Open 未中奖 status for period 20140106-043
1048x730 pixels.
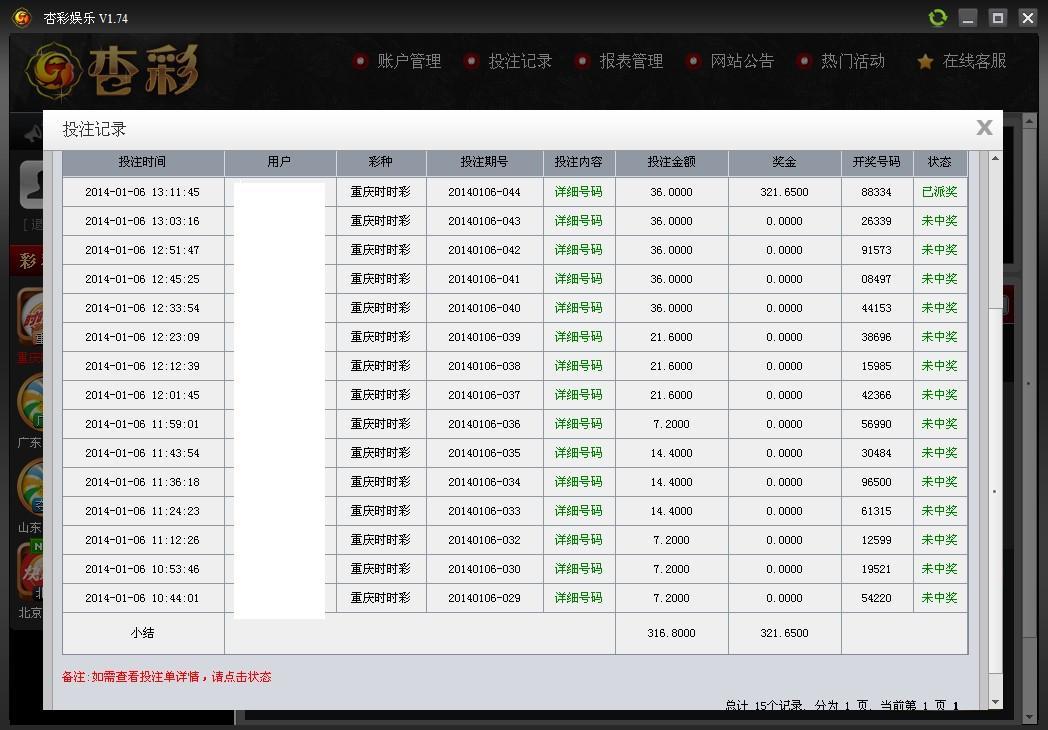pyautogui.click(x=937, y=221)
